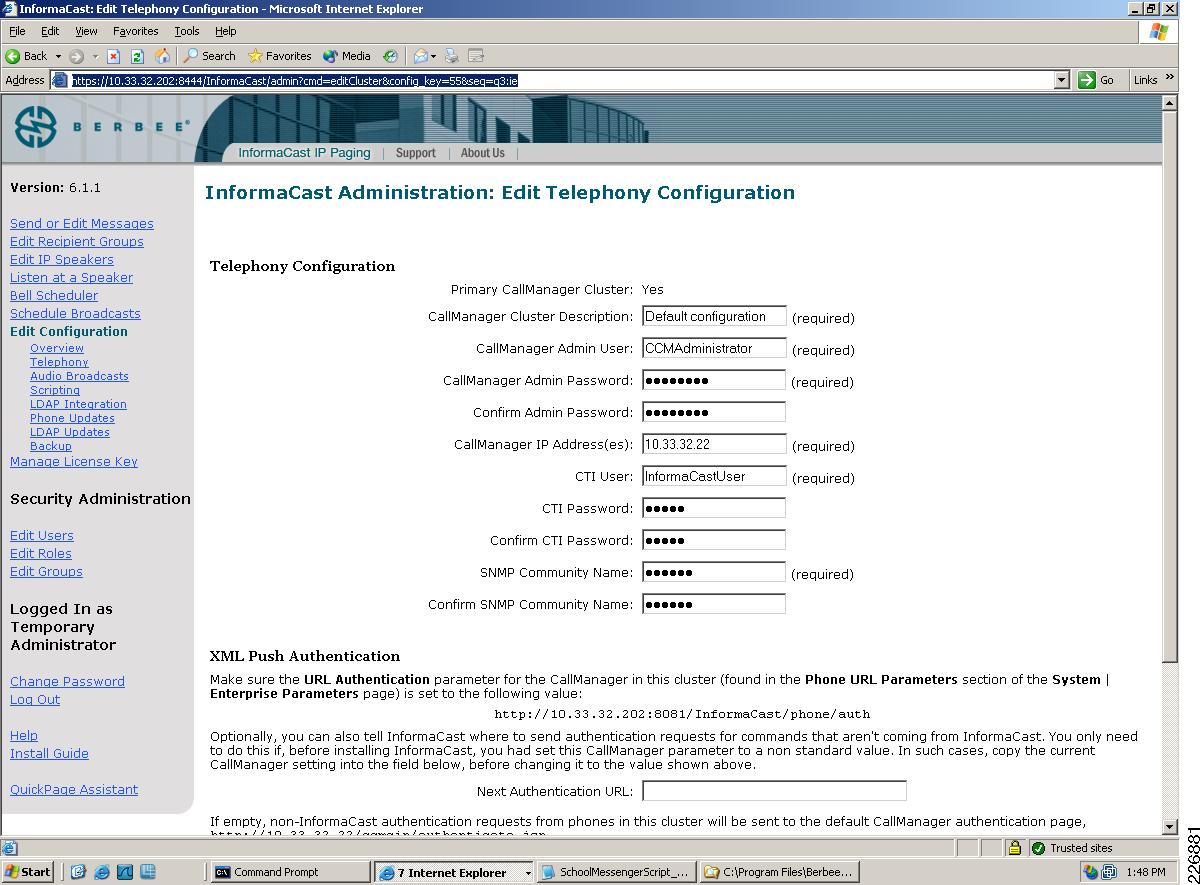This screenshot has height=885, width=1201.
Task: Open the Media toolbar button
Action: [x=346, y=56]
